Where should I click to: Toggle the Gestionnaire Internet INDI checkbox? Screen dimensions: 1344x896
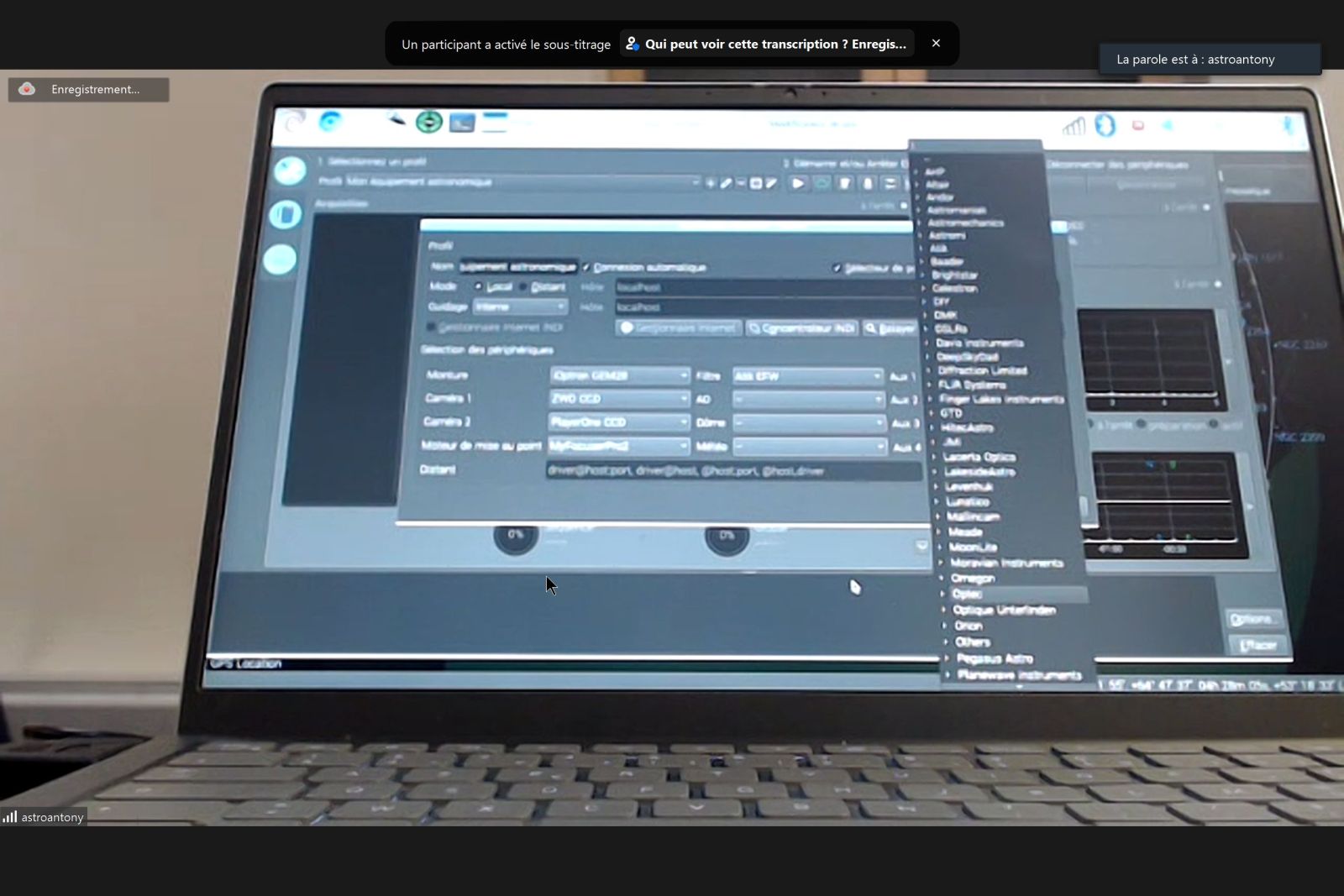point(431,327)
